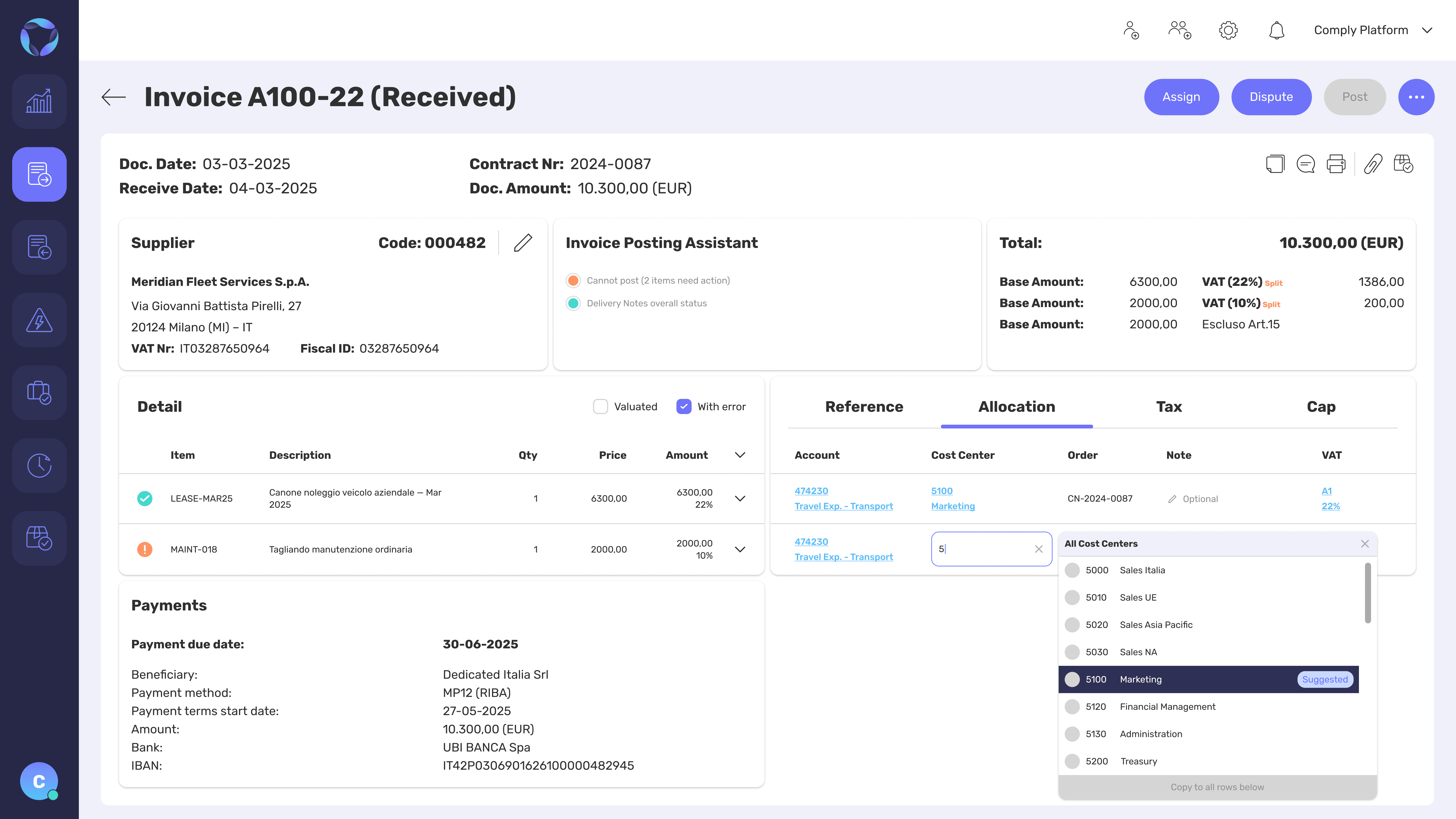Viewport: 1456px width, 819px height.
Task: Open the comments chat icon
Action: pos(1306,164)
